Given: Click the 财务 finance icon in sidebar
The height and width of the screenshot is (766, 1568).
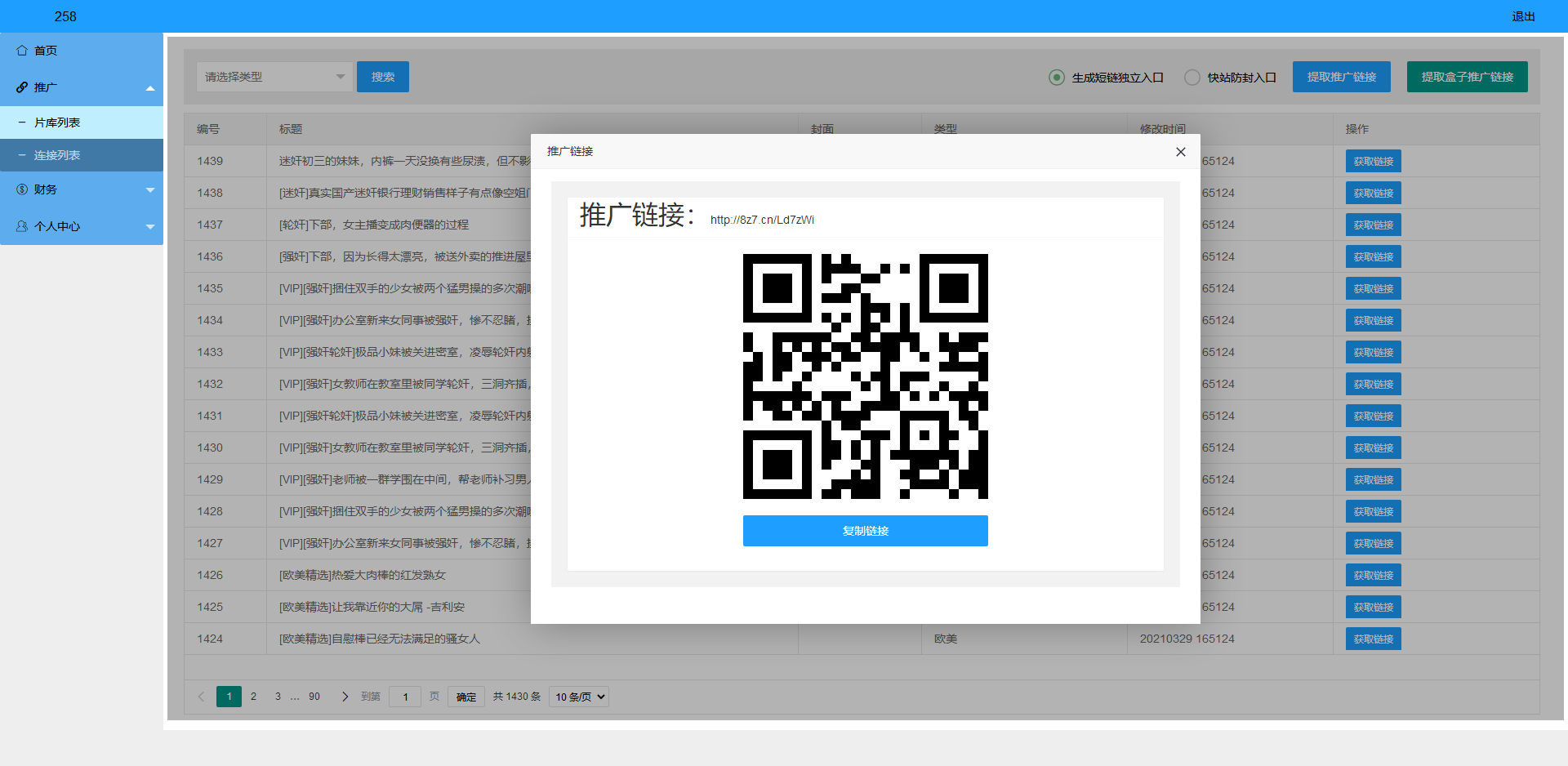Looking at the screenshot, I should point(22,189).
